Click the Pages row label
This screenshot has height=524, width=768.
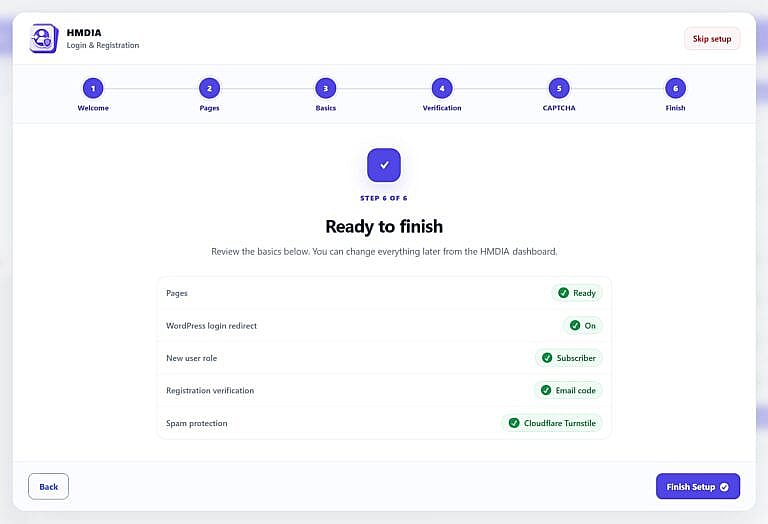point(177,293)
